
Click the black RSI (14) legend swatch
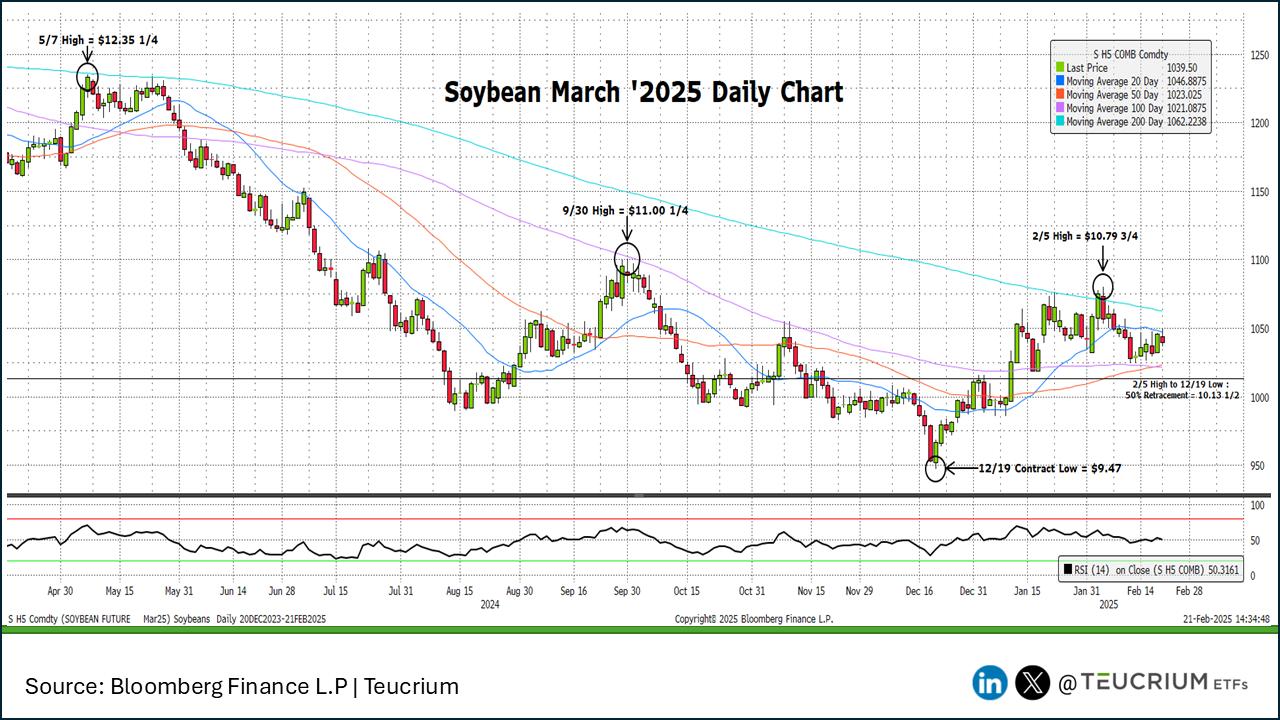coord(1068,570)
